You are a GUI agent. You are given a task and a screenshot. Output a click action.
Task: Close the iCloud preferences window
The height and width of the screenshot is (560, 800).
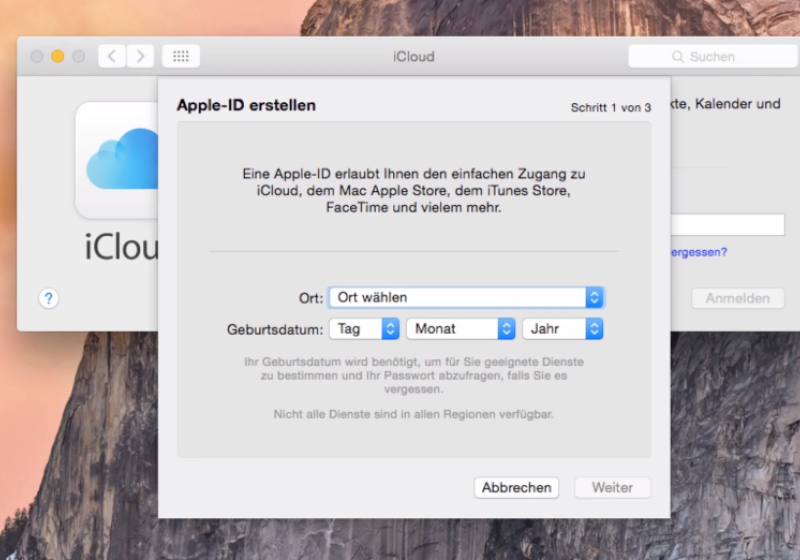click(x=37, y=56)
